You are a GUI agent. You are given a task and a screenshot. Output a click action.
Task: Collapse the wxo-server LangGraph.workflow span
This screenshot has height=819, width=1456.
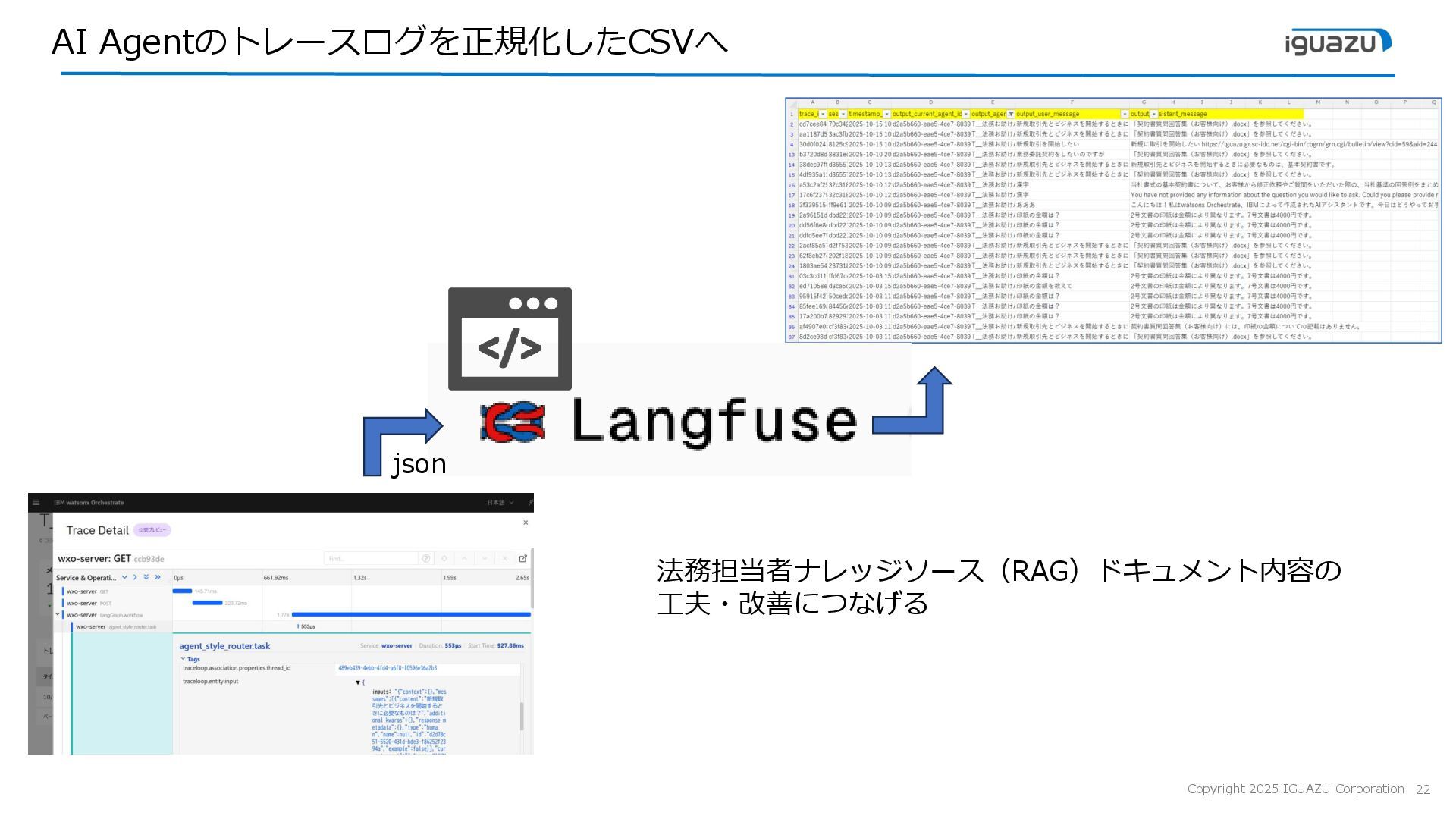[x=58, y=614]
